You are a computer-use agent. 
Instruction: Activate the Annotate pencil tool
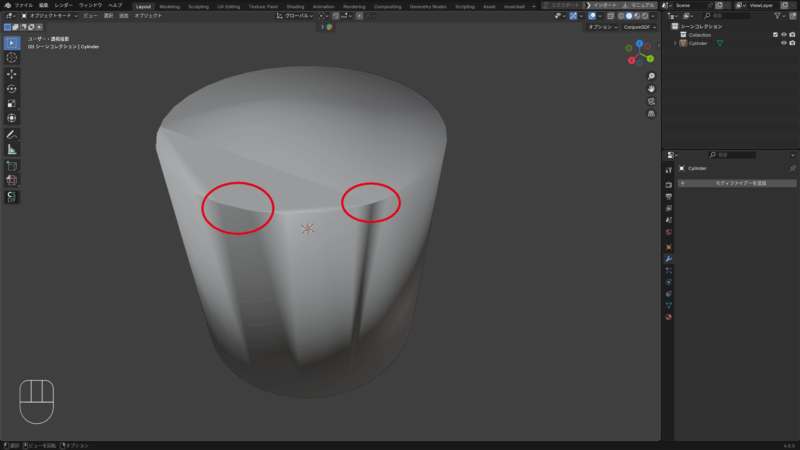(x=12, y=134)
